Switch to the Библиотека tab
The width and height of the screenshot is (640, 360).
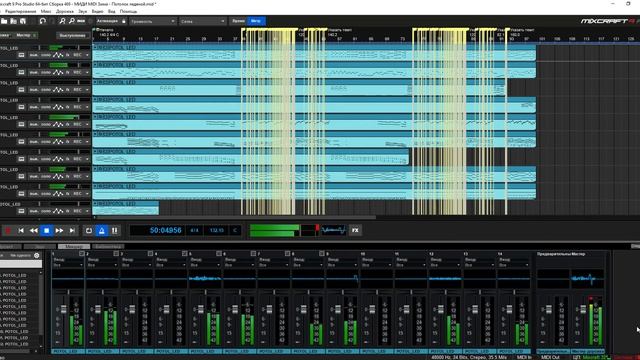click(x=108, y=247)
